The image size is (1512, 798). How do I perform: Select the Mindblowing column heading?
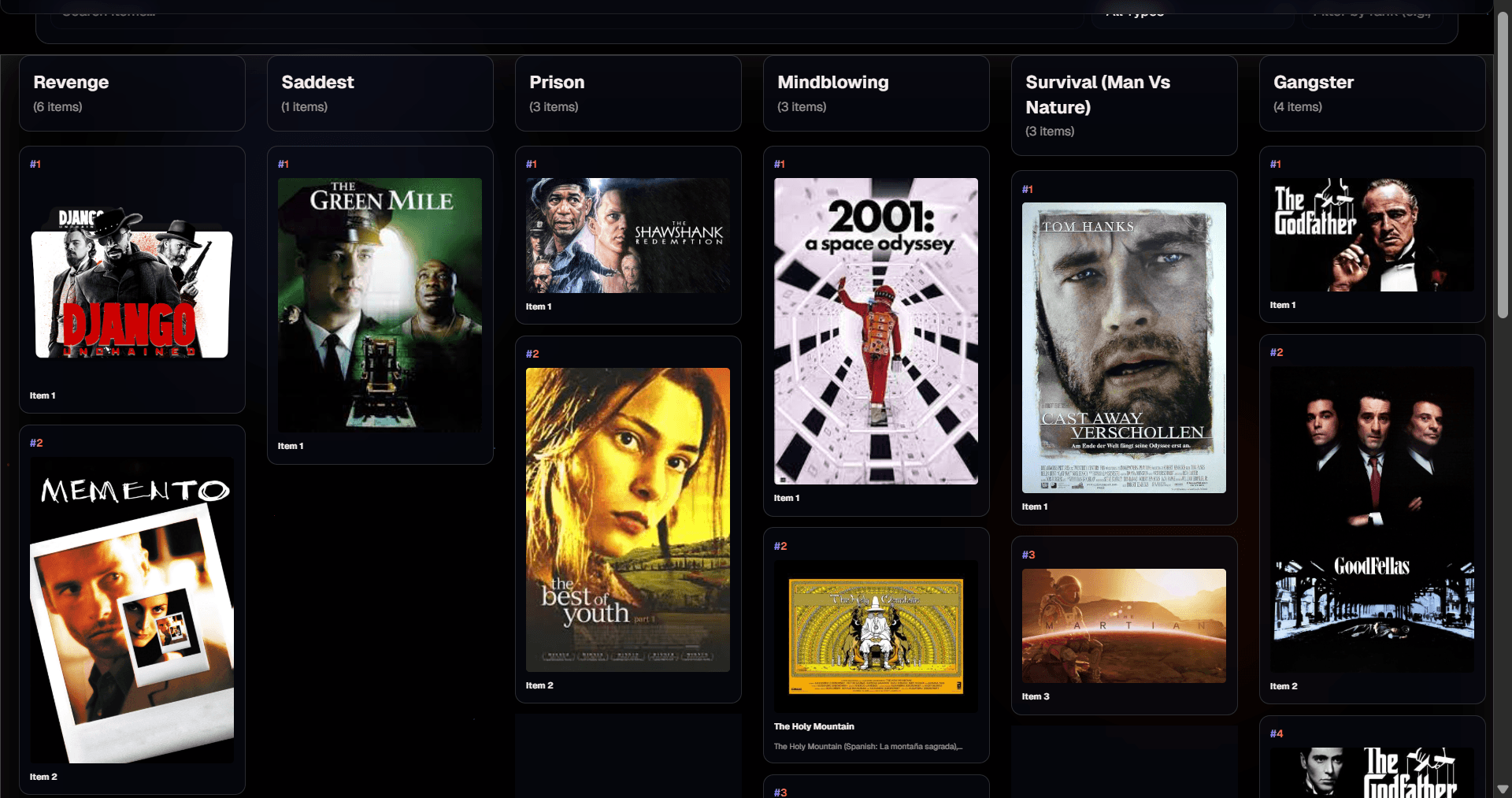832,82
